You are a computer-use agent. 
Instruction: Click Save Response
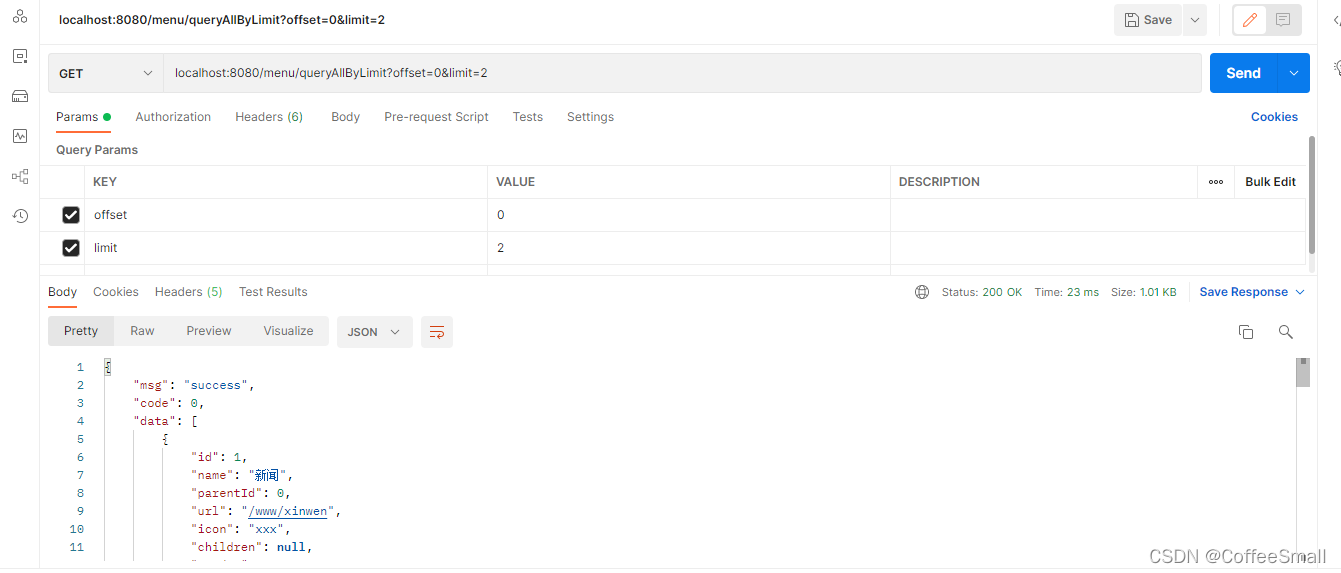tap(1244, 292)
